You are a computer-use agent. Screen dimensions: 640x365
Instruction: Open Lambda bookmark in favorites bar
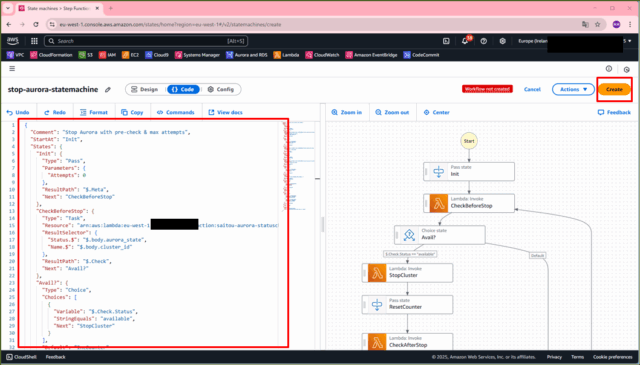(x=286, y=55)
